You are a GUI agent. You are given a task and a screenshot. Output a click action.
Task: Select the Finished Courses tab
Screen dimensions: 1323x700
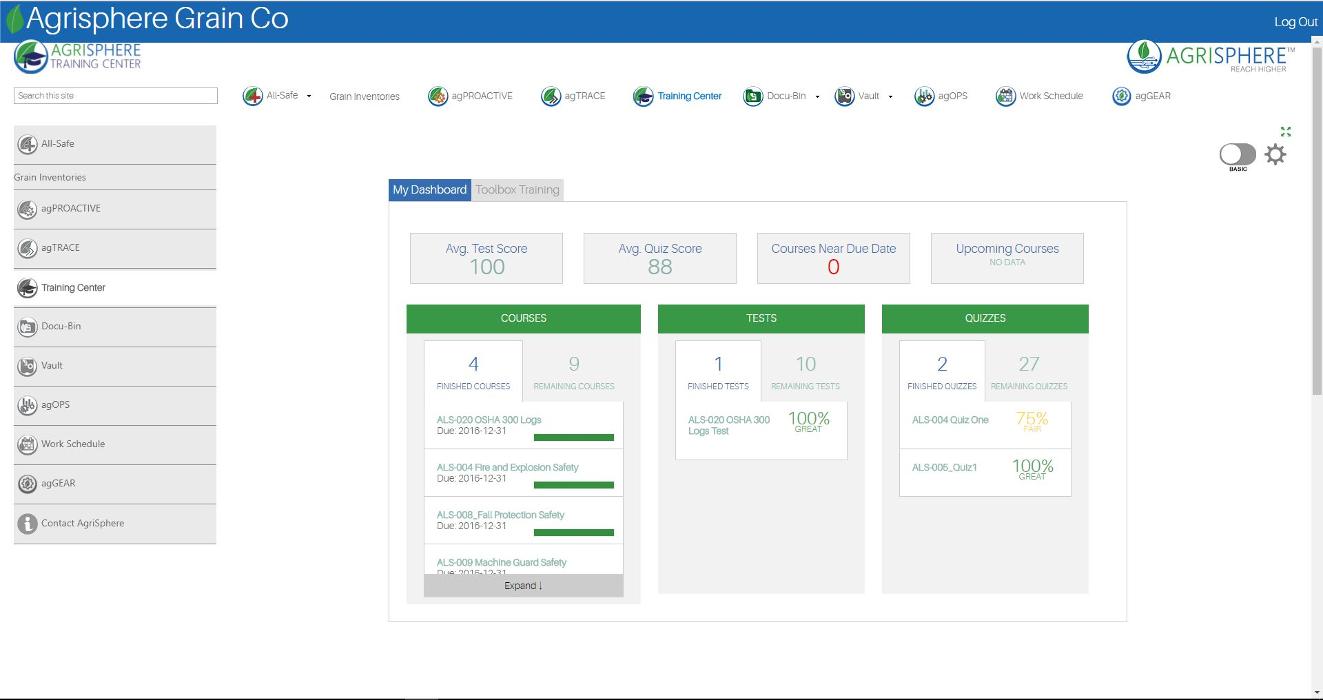pyautogui.click(x=473, y=371)
